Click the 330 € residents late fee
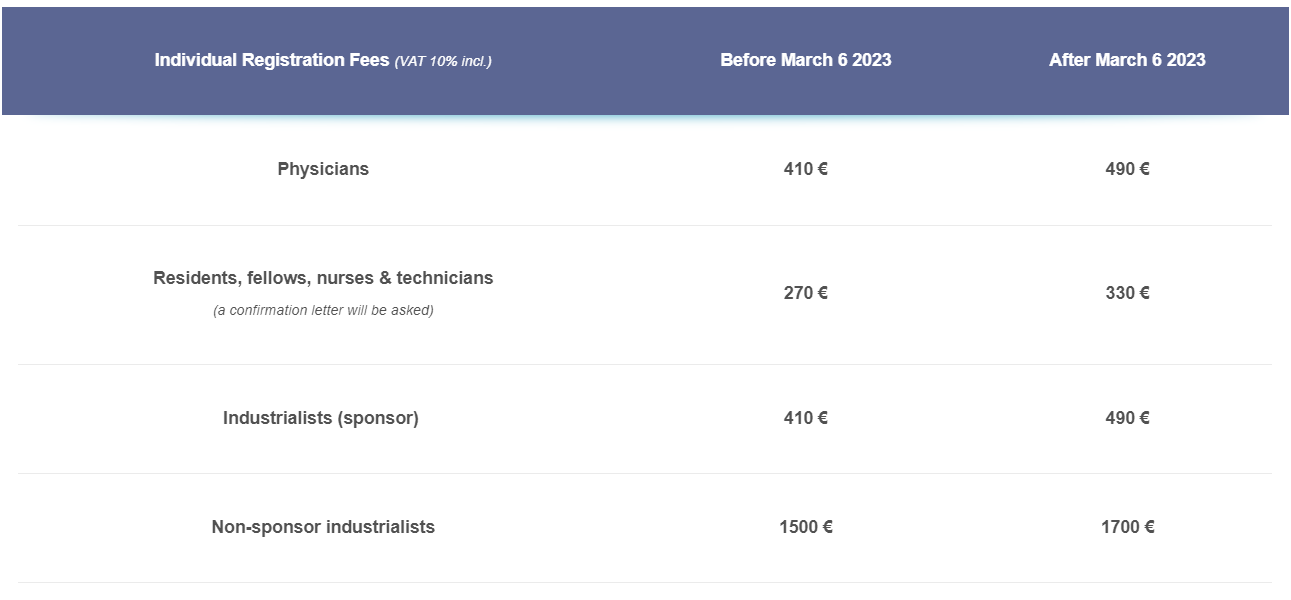Screen dimensions: 1291x600 coord(1127,293)
